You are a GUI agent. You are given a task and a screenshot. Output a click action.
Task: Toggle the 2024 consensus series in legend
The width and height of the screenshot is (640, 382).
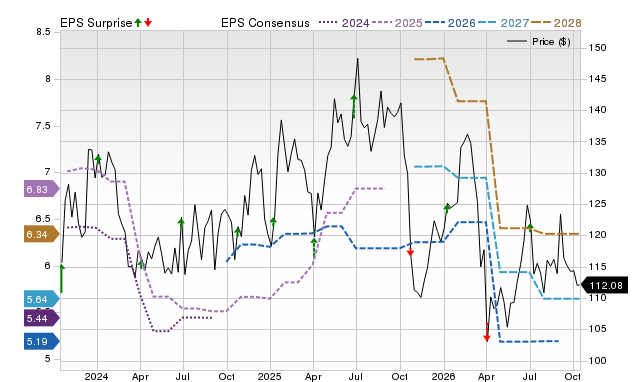[344, 23]
